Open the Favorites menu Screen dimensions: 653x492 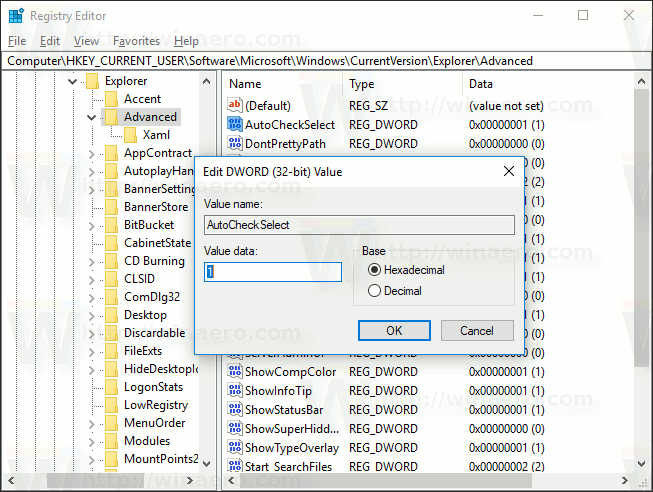[x=136, y=41]
